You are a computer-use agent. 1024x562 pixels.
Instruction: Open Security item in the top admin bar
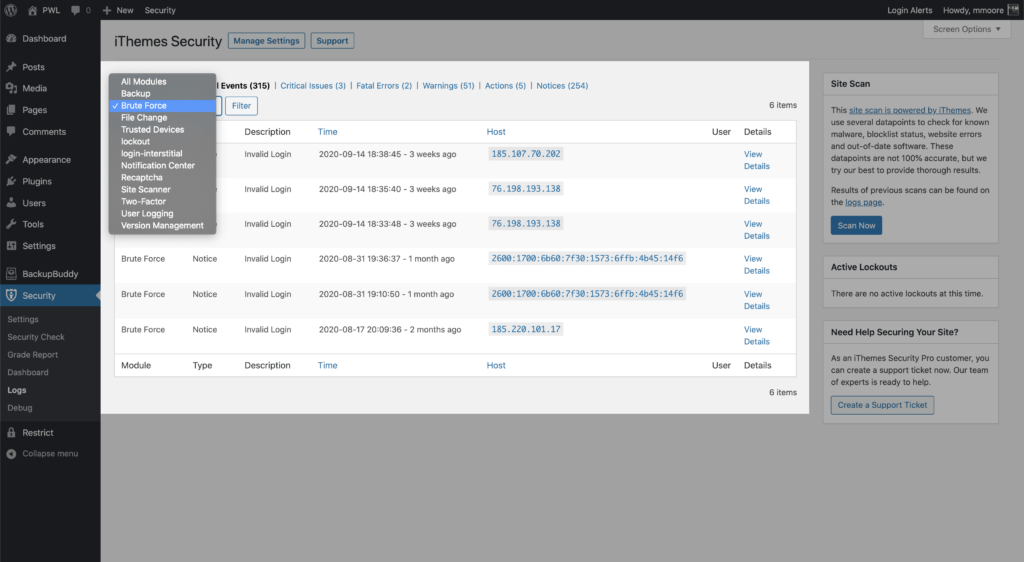click(x=160, y=10)
